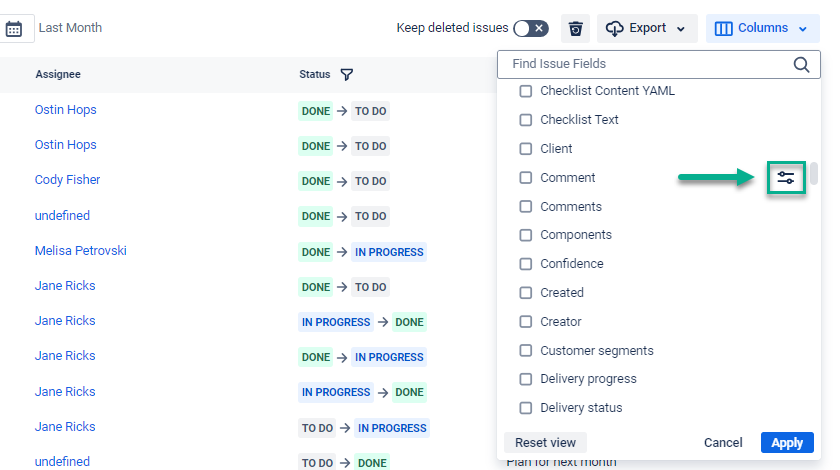The height and width of the screenshot is (470, 840).
Task: Toggle the Keep deleted issues switch
Action: tap(530, 28)
